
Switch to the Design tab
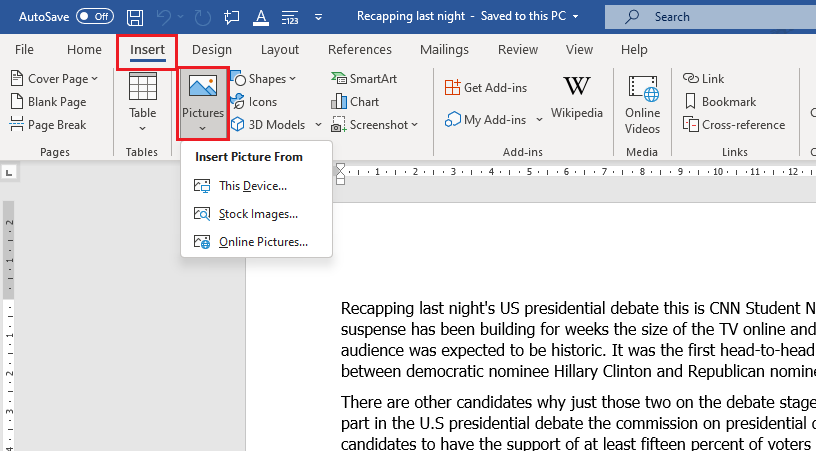pos(212,49)
